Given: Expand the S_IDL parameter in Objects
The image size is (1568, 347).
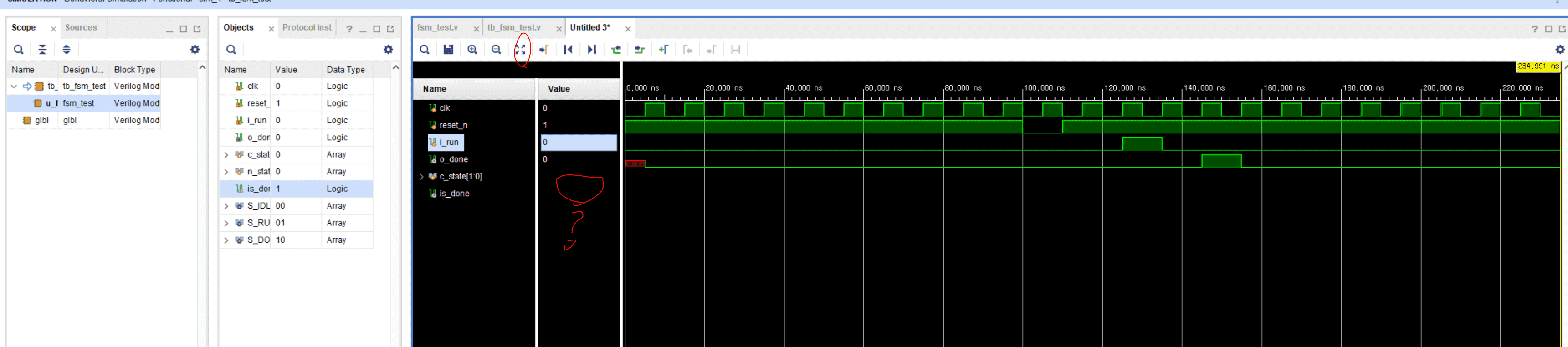Looking at the screenshot, I should (226, 206).
